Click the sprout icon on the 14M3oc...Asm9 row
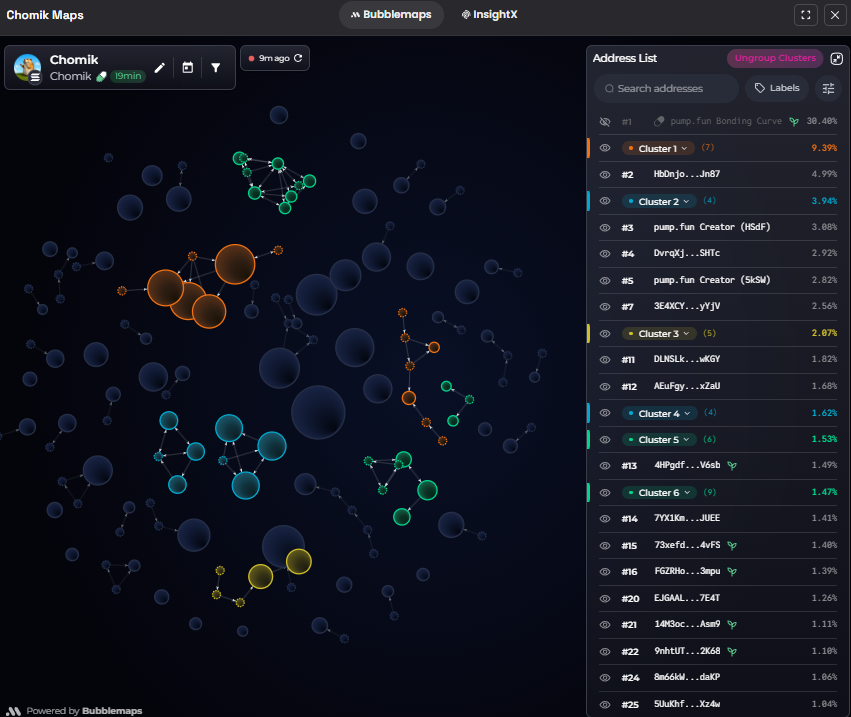The width and height of the screenshot is (851, 717). point(732,625)
